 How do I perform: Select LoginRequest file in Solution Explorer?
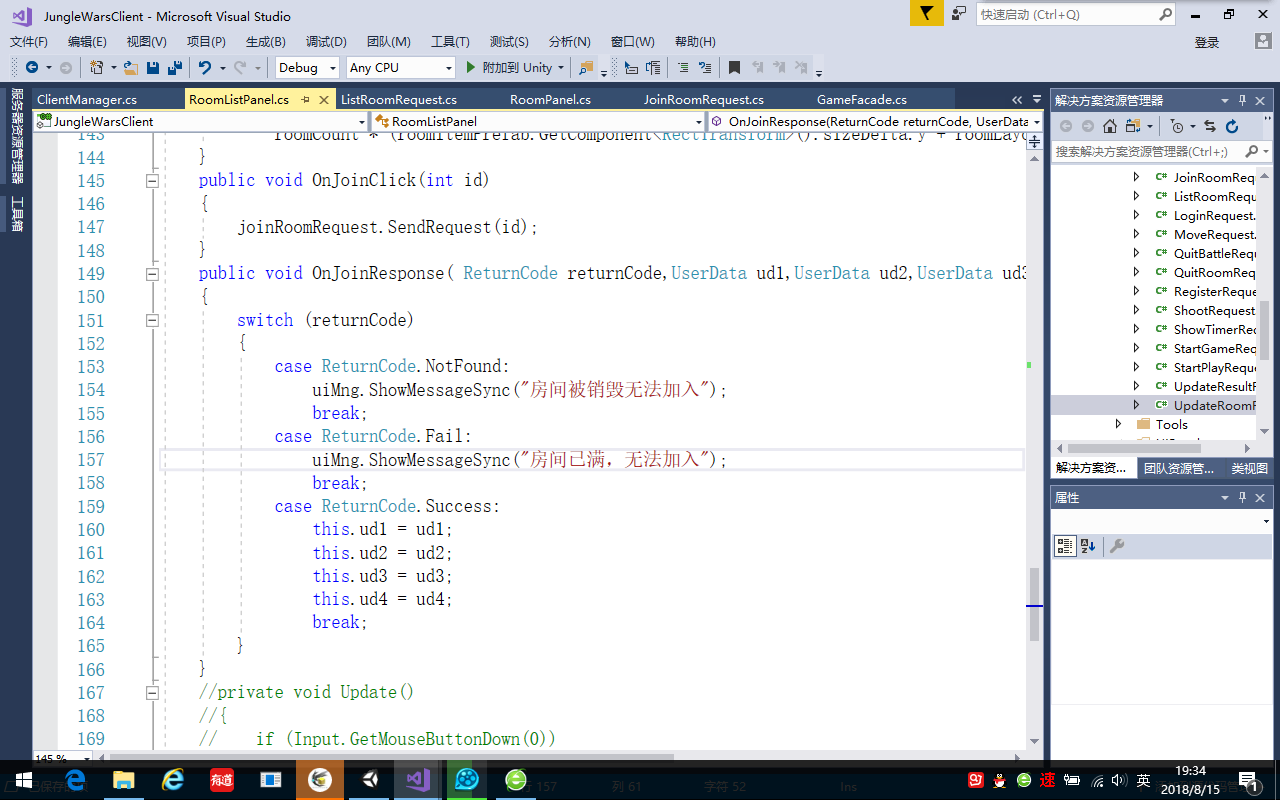(1214, 215)
